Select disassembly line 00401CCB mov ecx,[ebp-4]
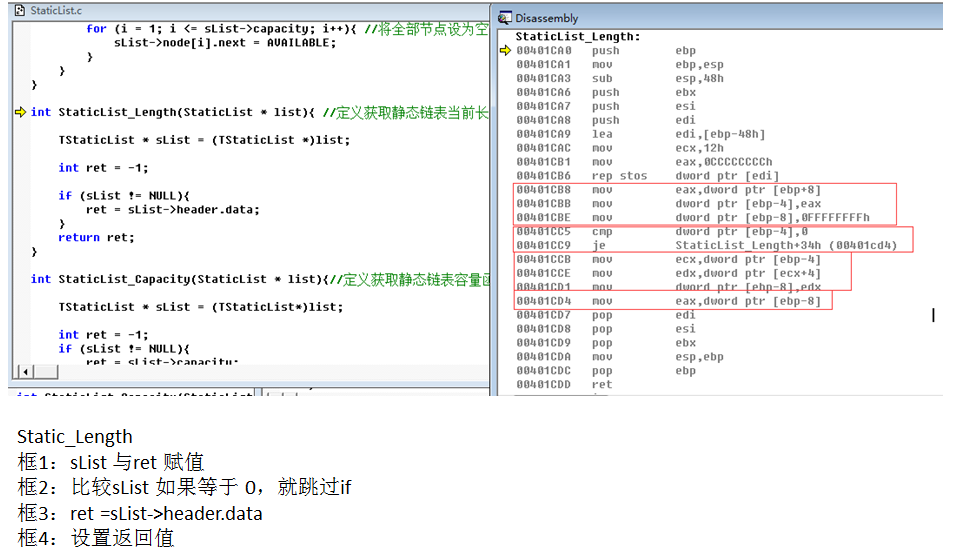This screenshot has width=956, height=556. click(x=669, y=260)
